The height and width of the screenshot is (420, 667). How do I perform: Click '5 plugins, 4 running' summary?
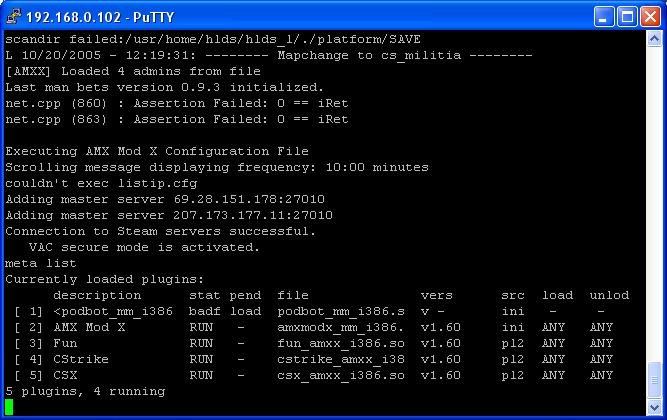point(85,391)
